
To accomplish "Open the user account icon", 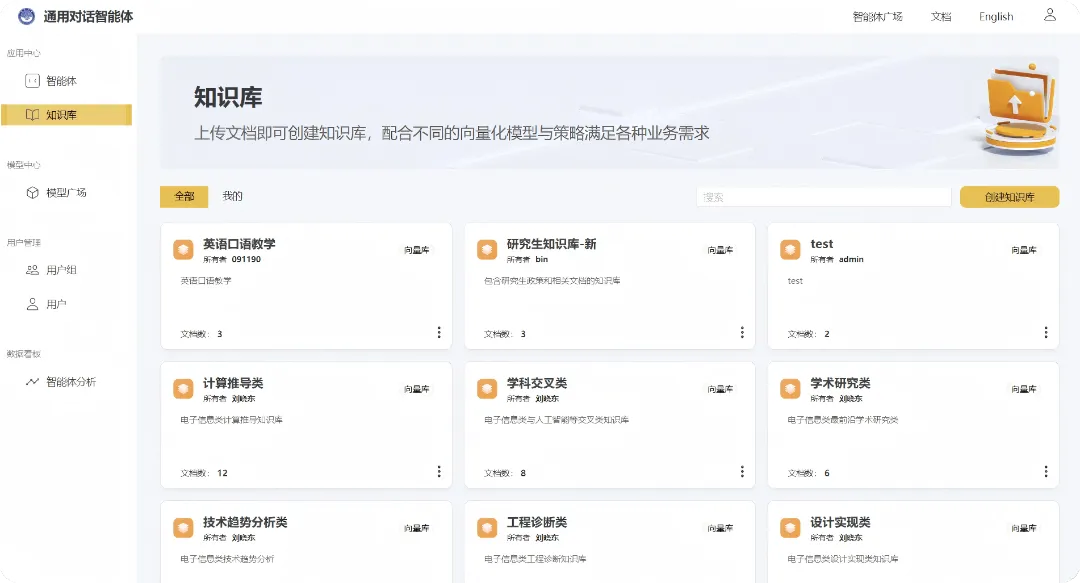I will (1050, 14).
